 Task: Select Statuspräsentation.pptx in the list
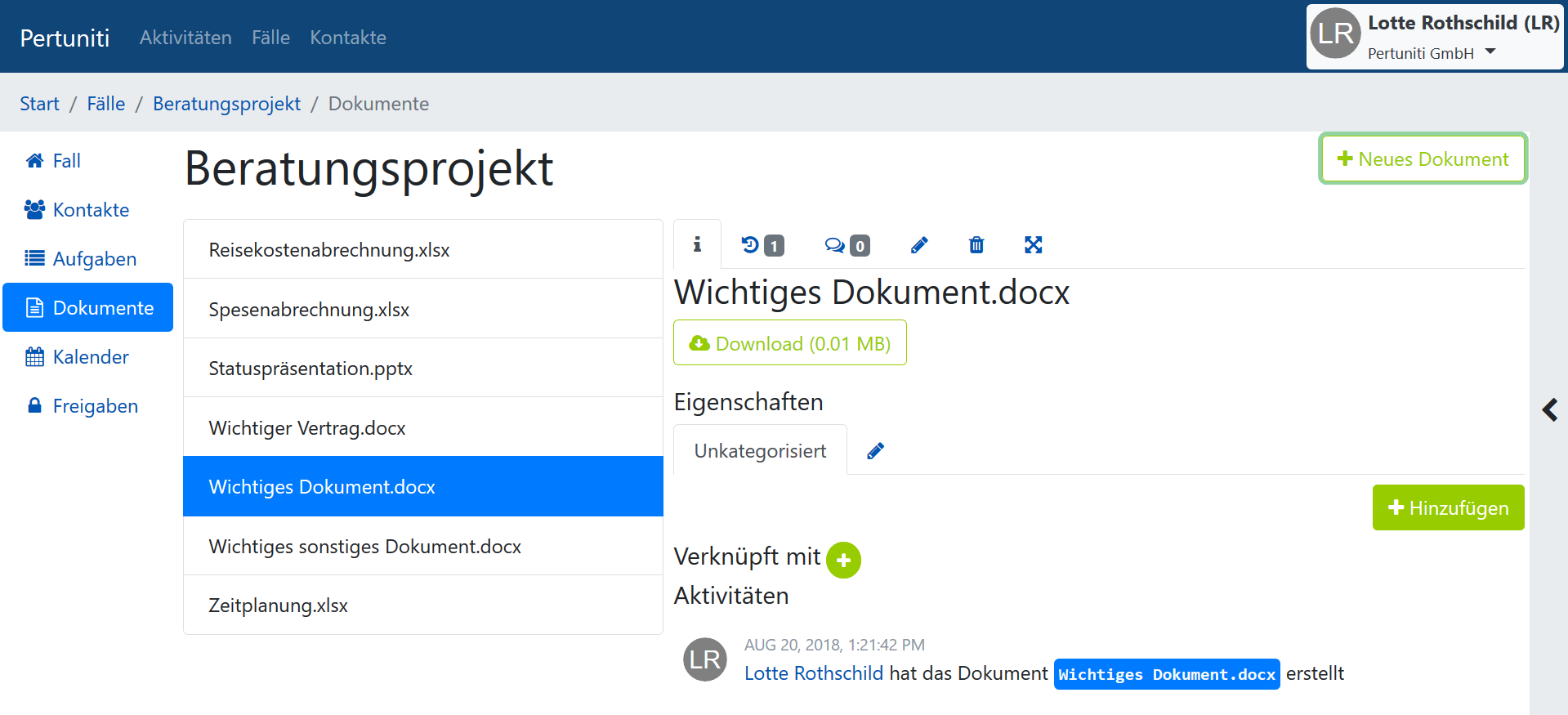click(x=423, y=368)
